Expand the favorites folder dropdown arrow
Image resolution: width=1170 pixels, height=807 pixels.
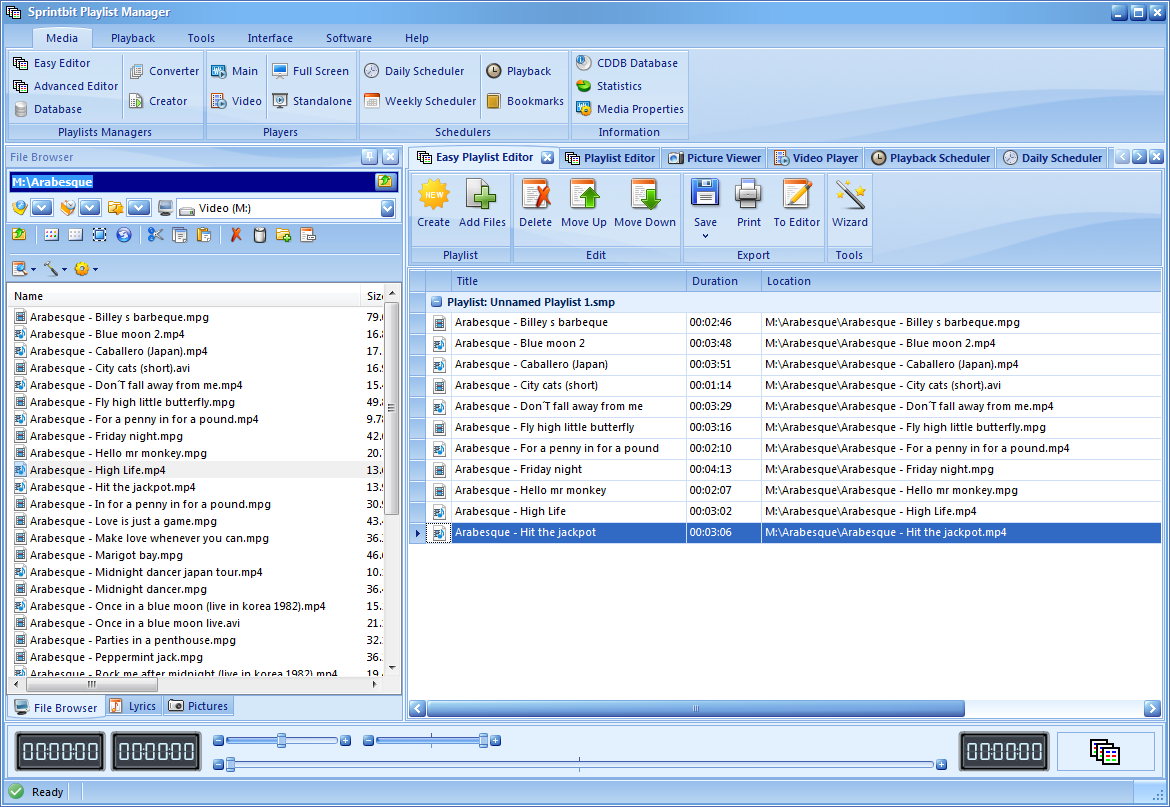tap(140, 208)
